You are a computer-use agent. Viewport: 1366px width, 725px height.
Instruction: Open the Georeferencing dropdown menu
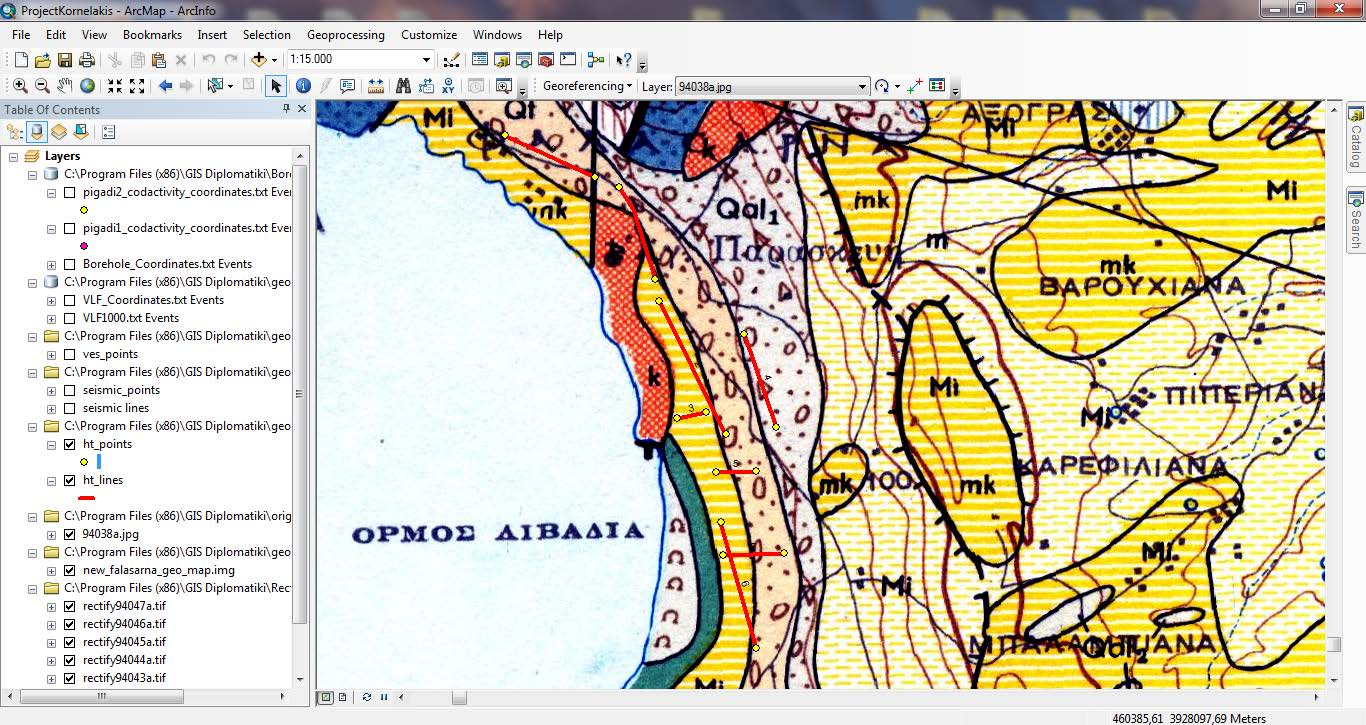[587, 86]
